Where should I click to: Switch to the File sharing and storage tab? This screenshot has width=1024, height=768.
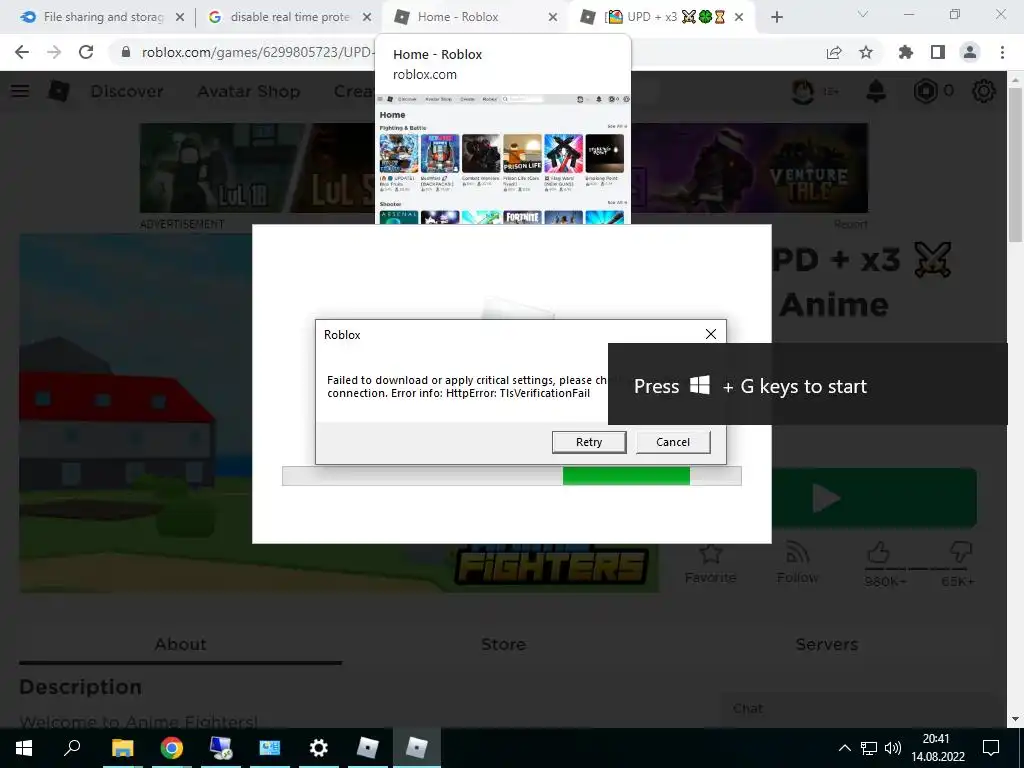point(103,17)
